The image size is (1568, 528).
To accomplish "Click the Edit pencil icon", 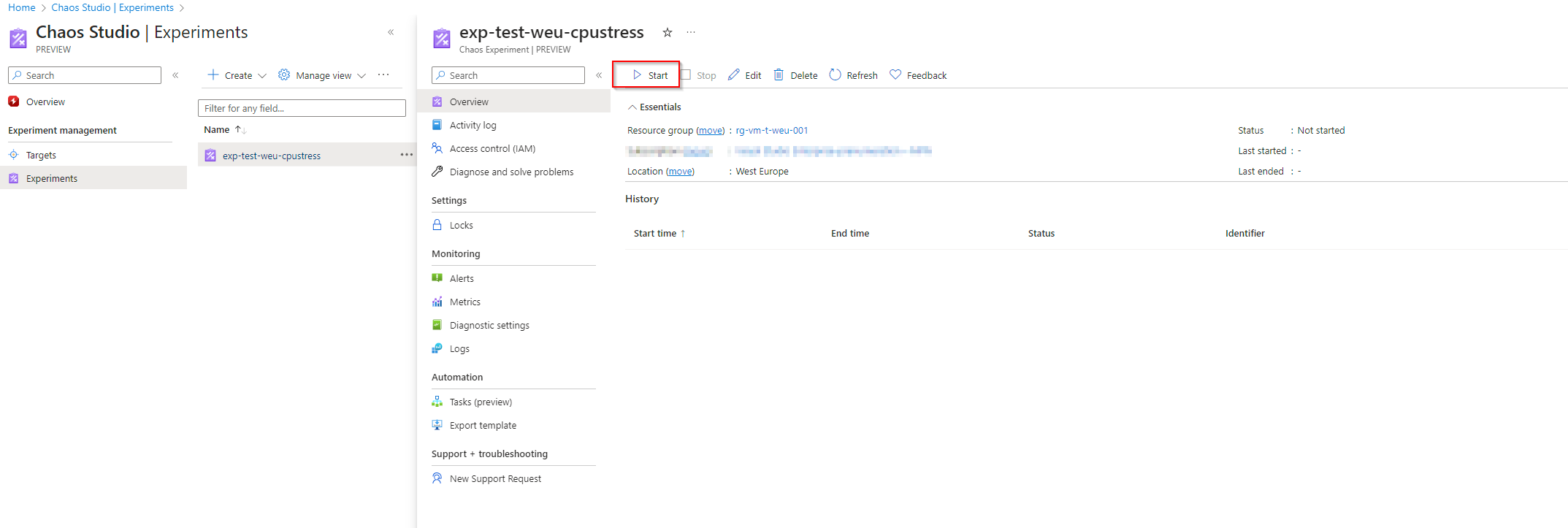I will pos(734,74).
